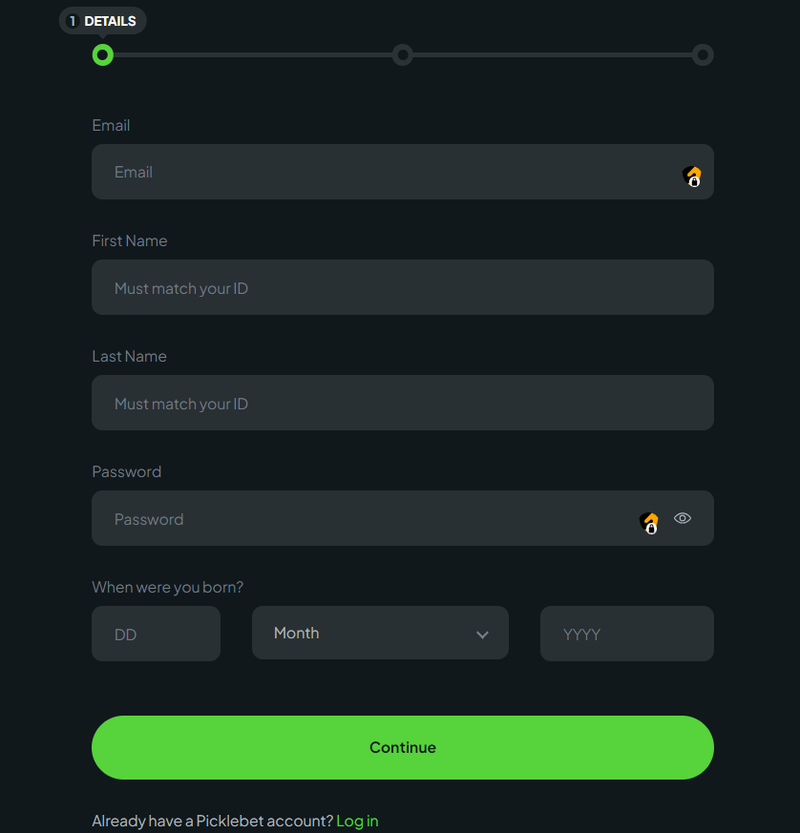Select the YYYY year field

627,634
